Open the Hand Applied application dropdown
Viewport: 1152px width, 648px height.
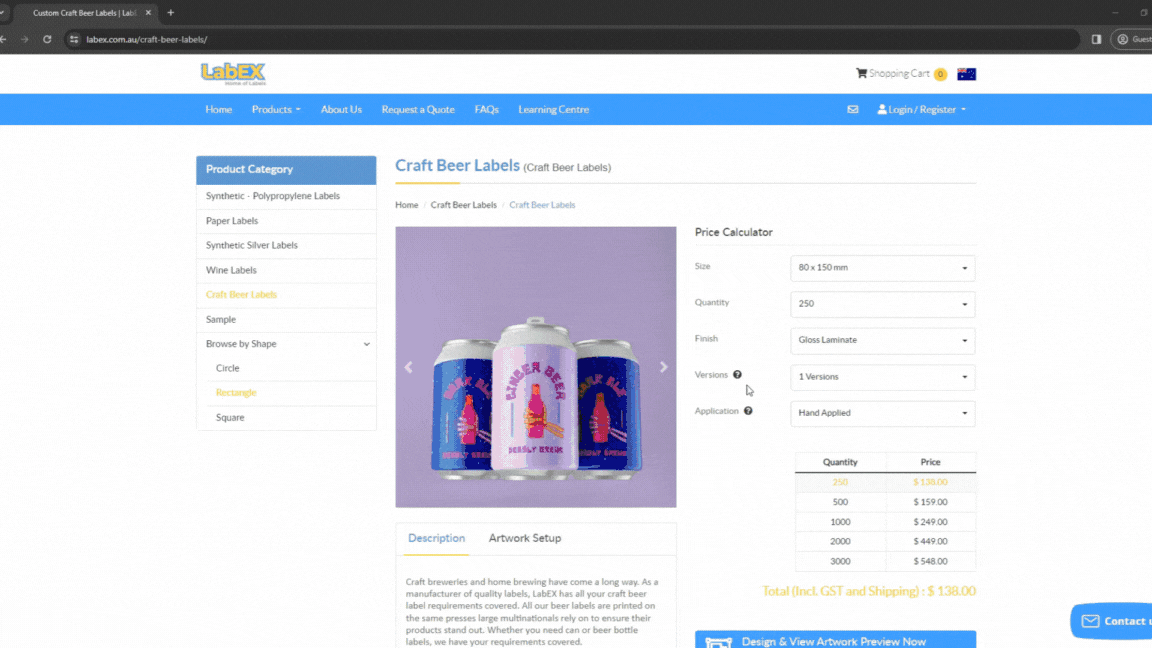[x=882, y=413]
